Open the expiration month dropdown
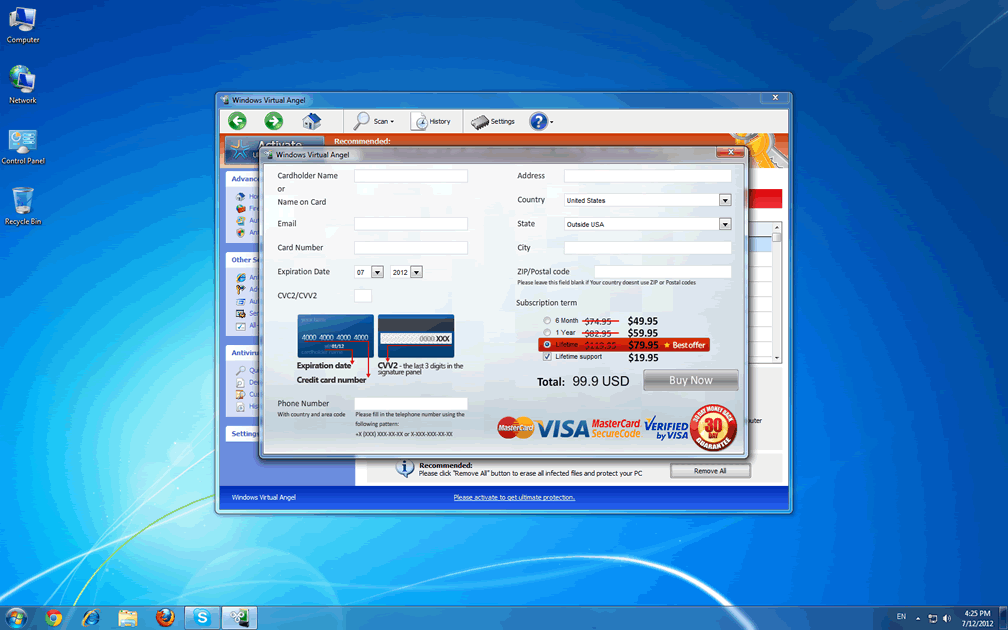1008x630 pixels. pyautogui.click(x=377, y=272)
